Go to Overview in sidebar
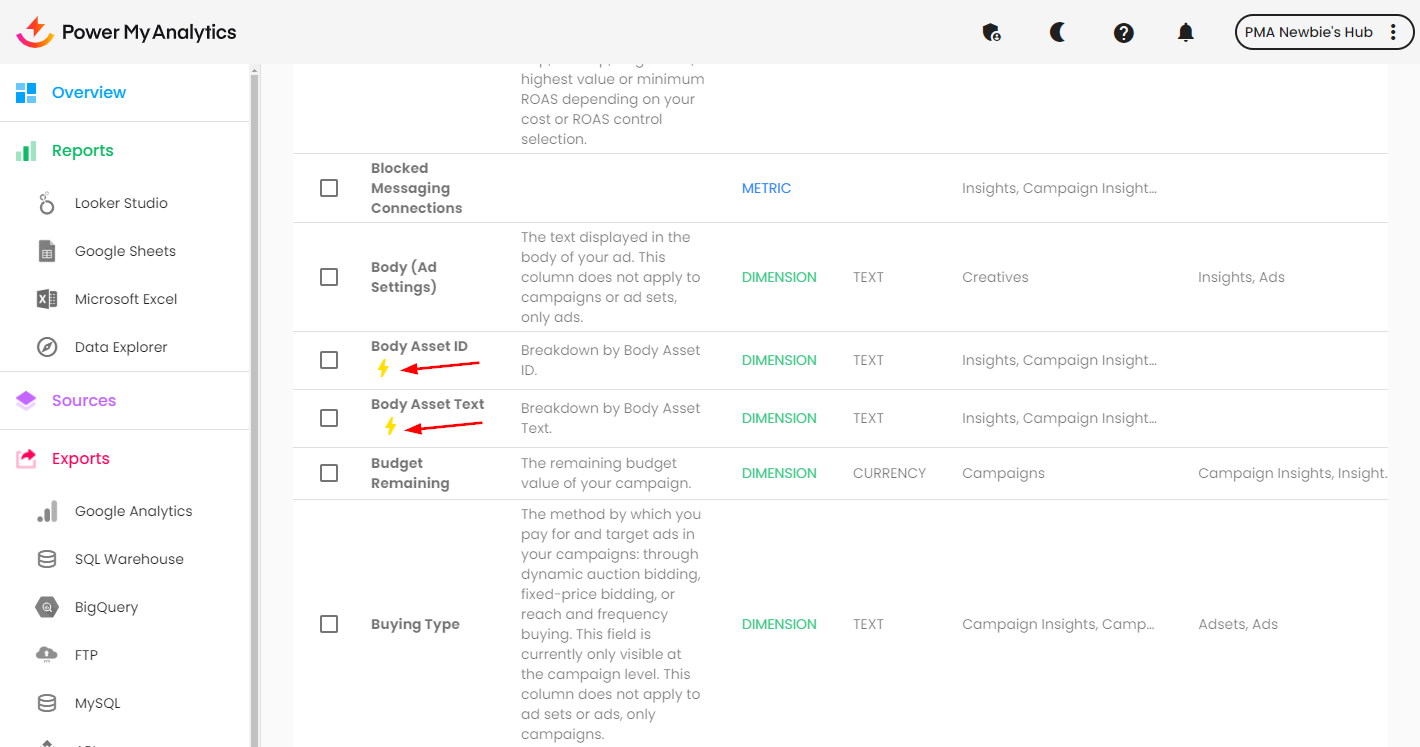The width and height of the screenshot is (1420, 747). (88, 93)
